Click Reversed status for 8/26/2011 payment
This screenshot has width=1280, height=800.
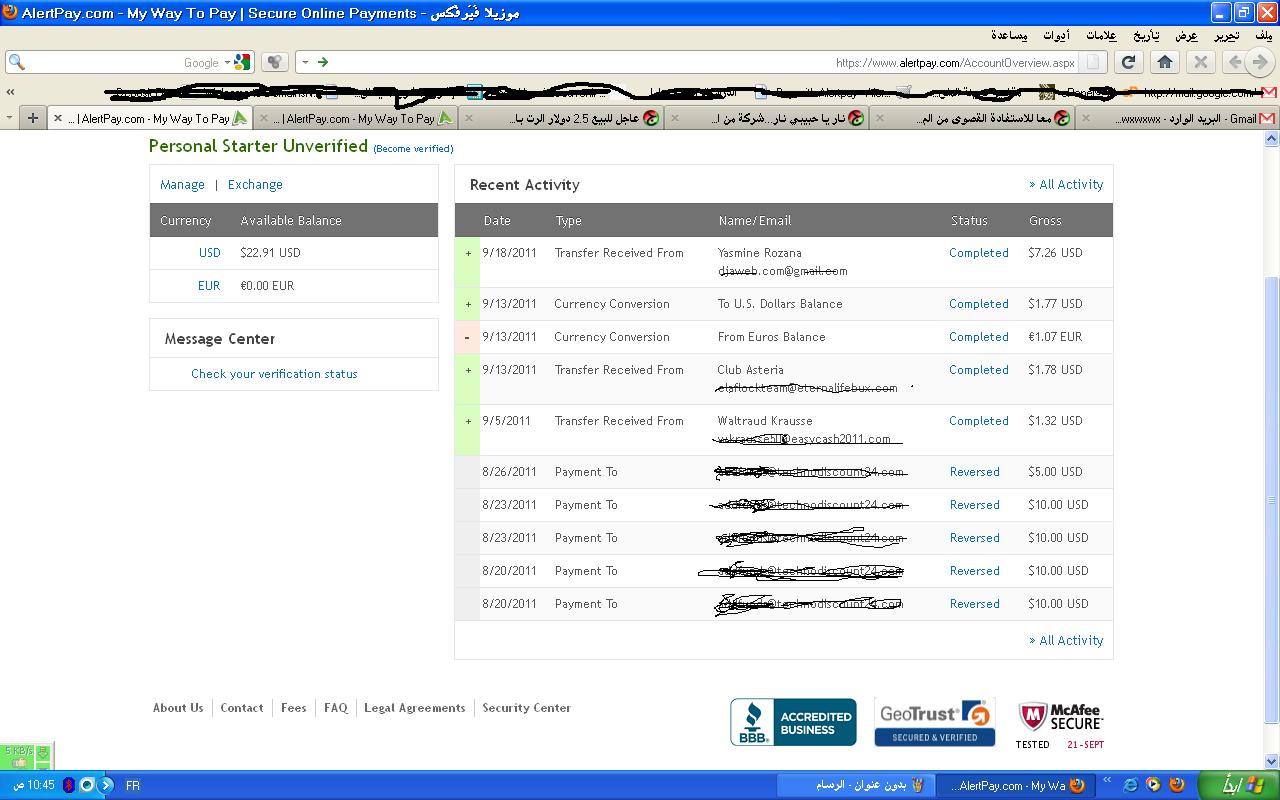(974, 472)
